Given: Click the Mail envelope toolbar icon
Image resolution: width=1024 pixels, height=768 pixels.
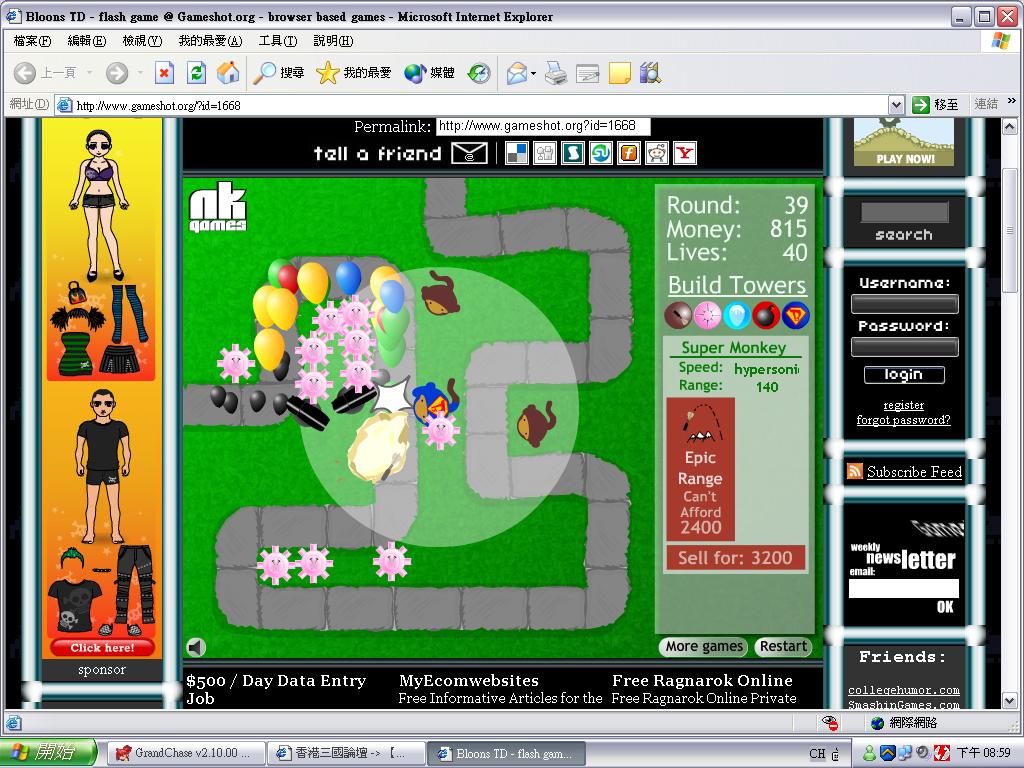Looking at the screenshot, I should (x=517, y=72).
